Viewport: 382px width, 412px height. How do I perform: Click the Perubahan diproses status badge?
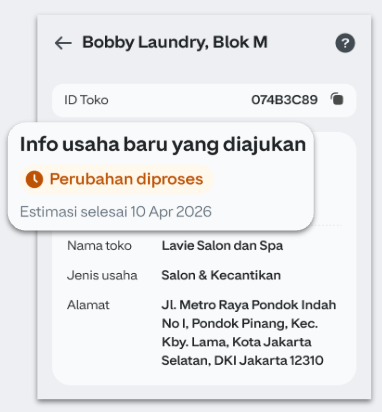click(x=117, y=179)
